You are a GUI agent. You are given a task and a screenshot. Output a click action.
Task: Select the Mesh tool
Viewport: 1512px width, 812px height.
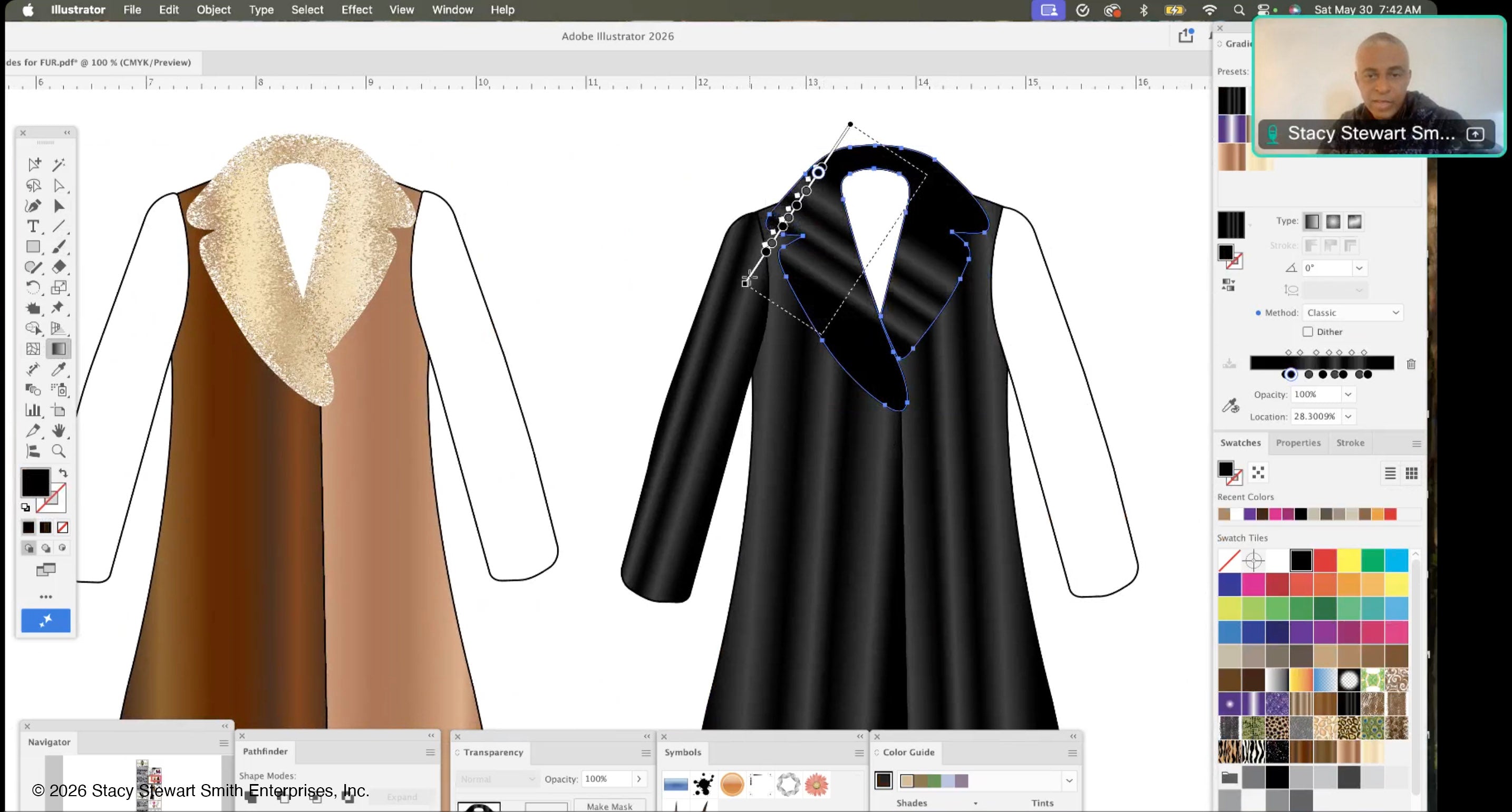click(x=33, y=349)
